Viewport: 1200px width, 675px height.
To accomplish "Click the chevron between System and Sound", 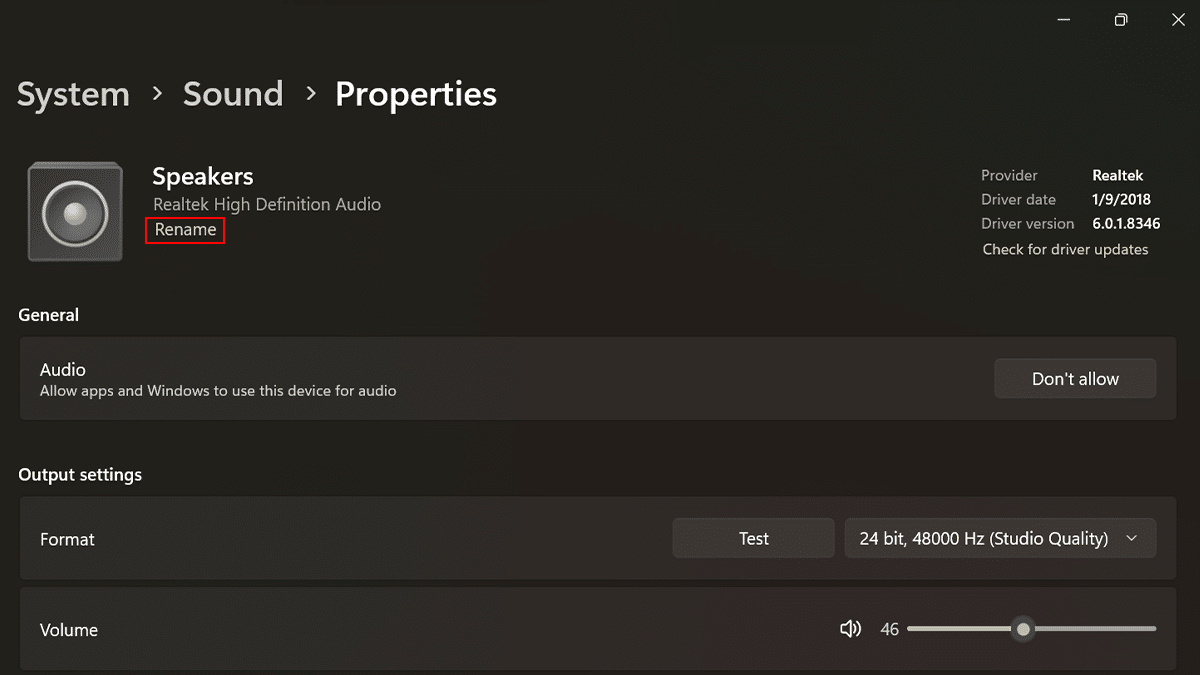I will (157, 93).
